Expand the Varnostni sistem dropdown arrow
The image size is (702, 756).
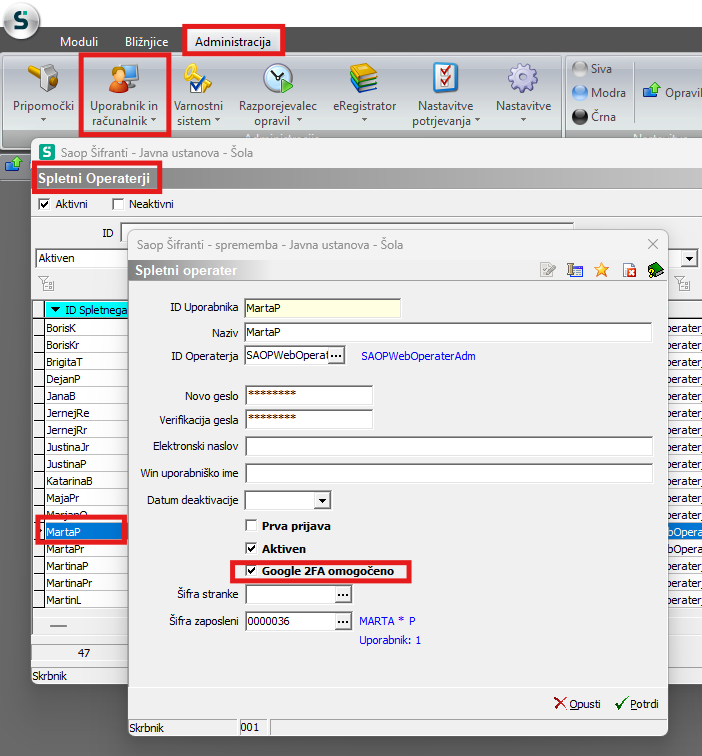(217, 120)
